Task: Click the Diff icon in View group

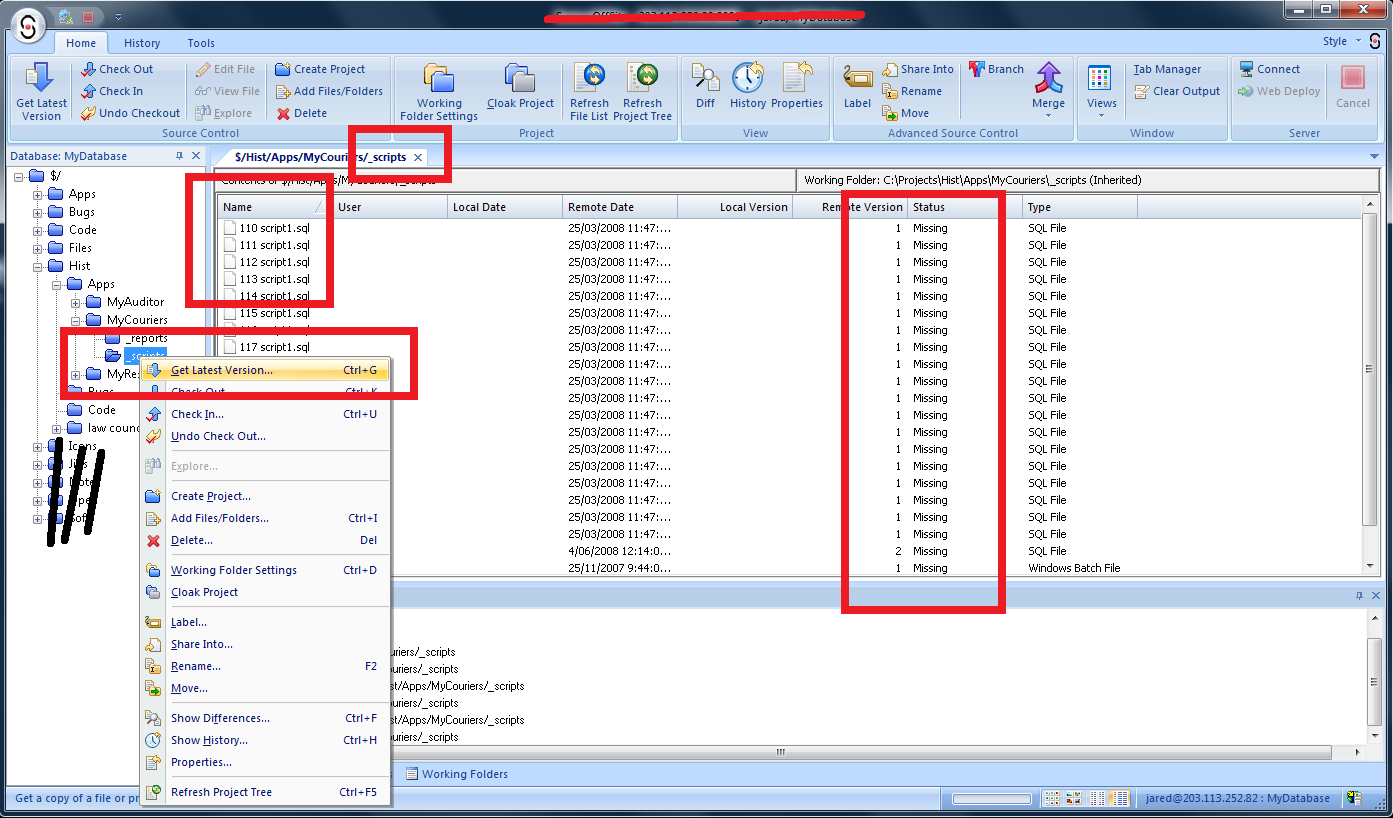Action: click(706, 87)
